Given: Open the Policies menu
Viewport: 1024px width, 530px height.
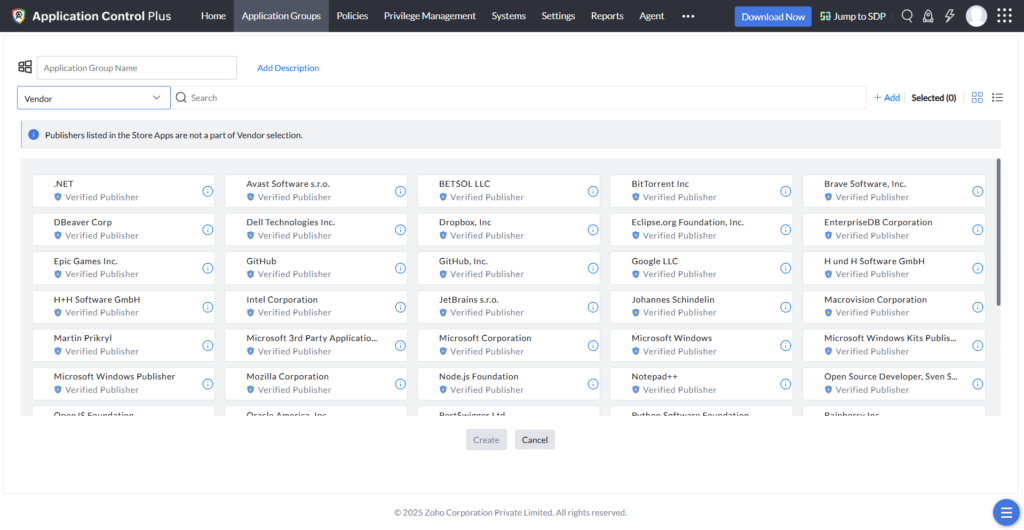Looking at the screenshot, I should [352, 16].
